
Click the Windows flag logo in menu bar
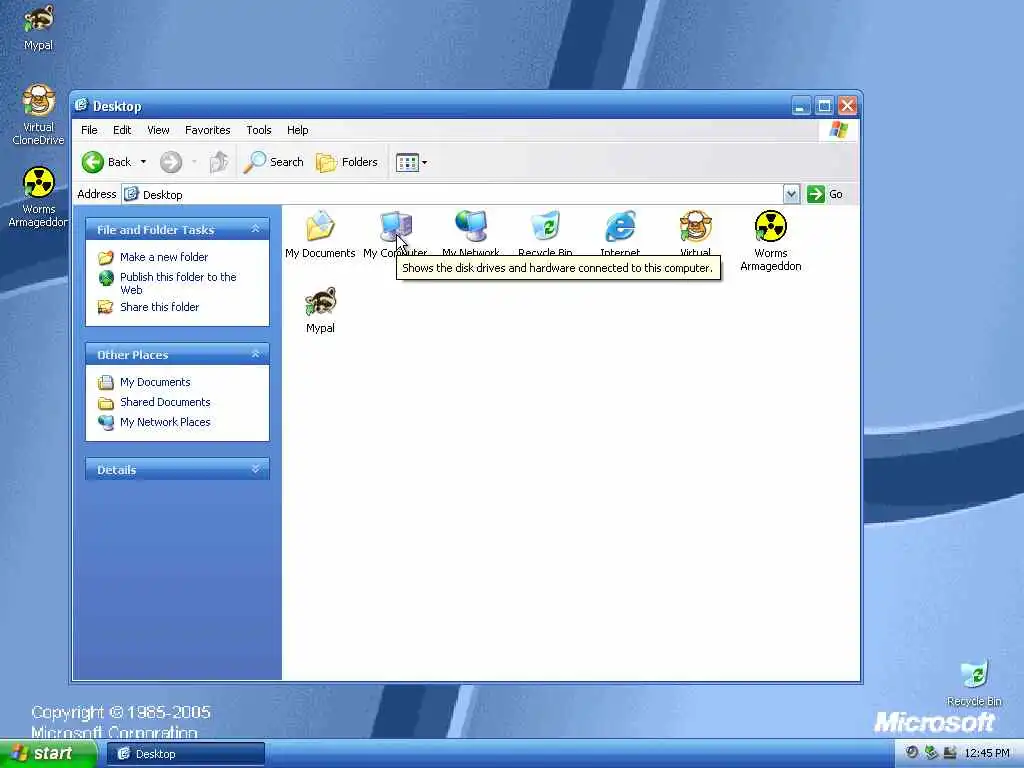tap(839, 130)
